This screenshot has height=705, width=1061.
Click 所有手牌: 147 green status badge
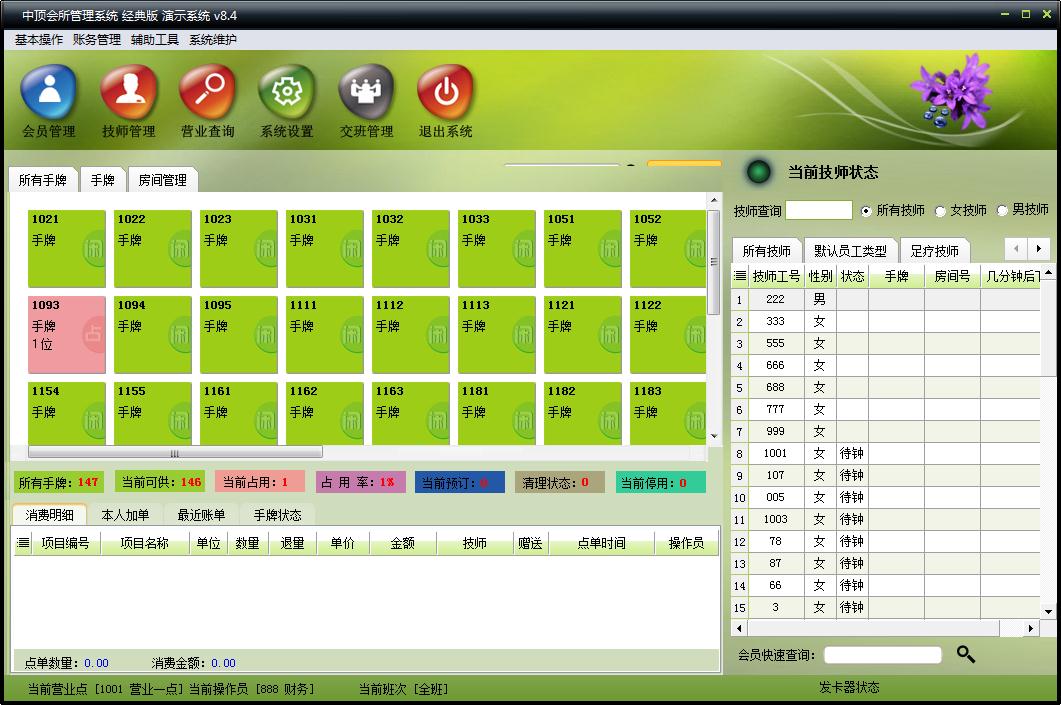point(59,482)
